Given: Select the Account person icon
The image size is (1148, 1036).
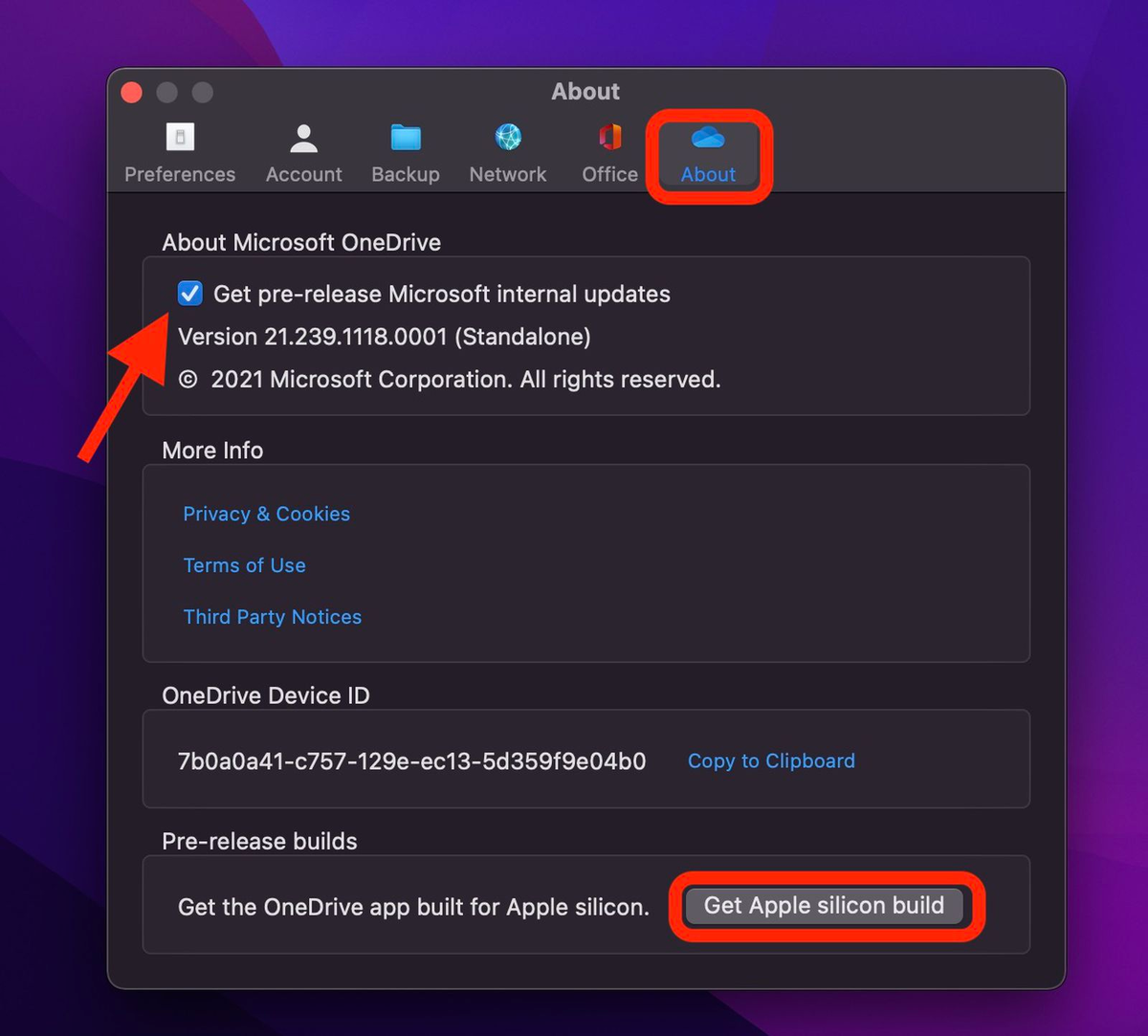Looking at the screenshot, I should click(303, 138).
